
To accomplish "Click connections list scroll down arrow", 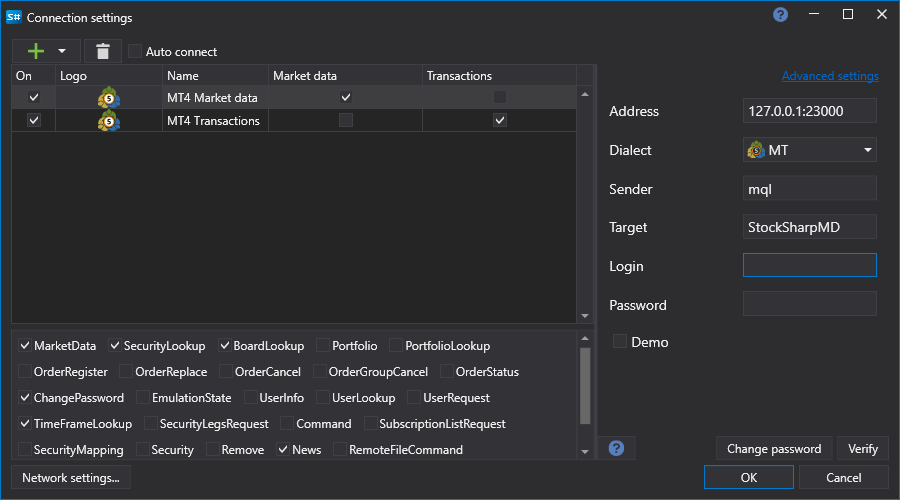I will point(585,316).
